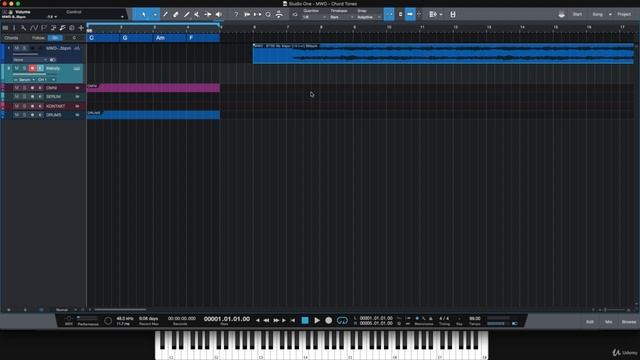
Task: Open the marker track flag icon
Action: tap(44, 28)
